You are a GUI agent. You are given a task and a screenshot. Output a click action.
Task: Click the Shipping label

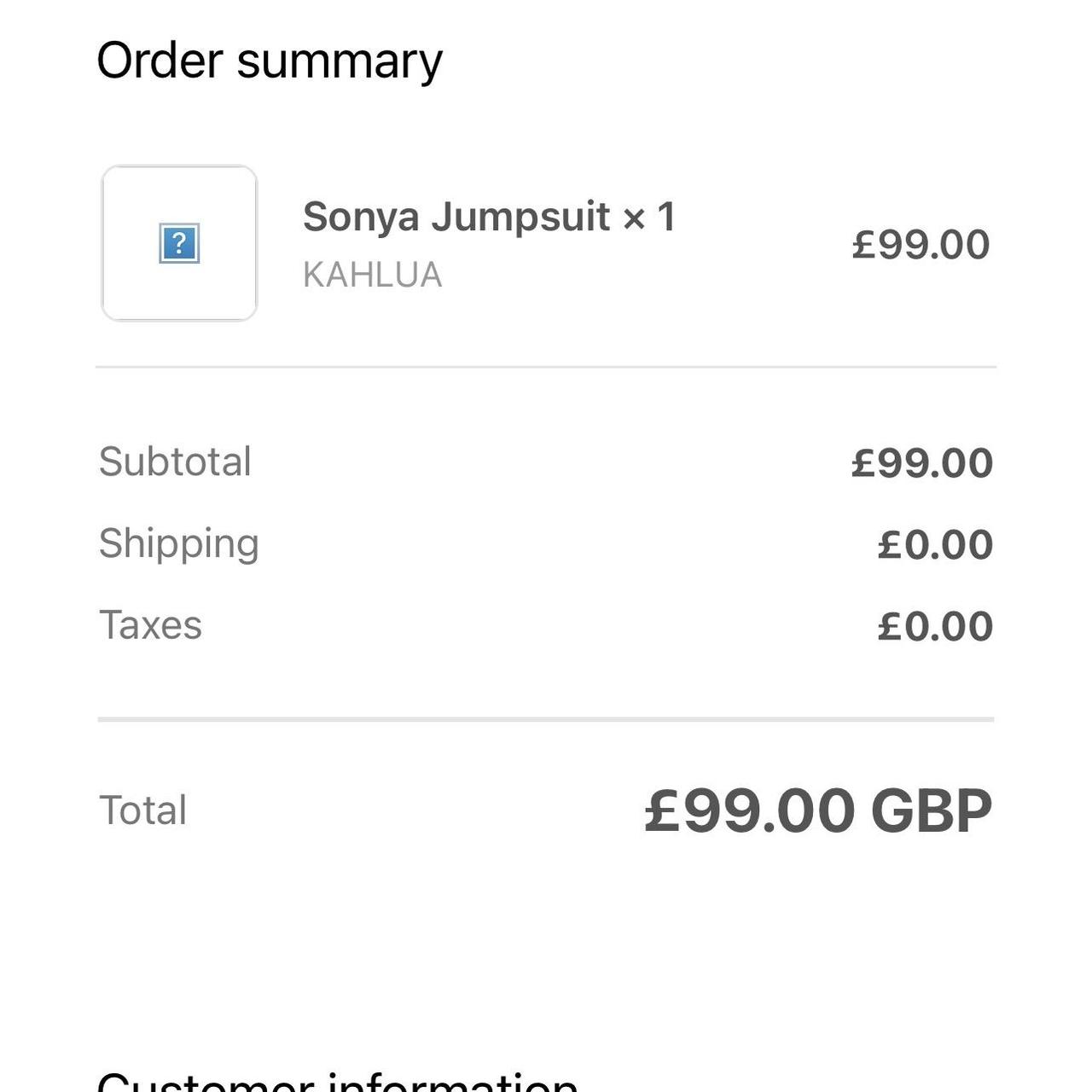pyautogui.click(x=178, y=543)
